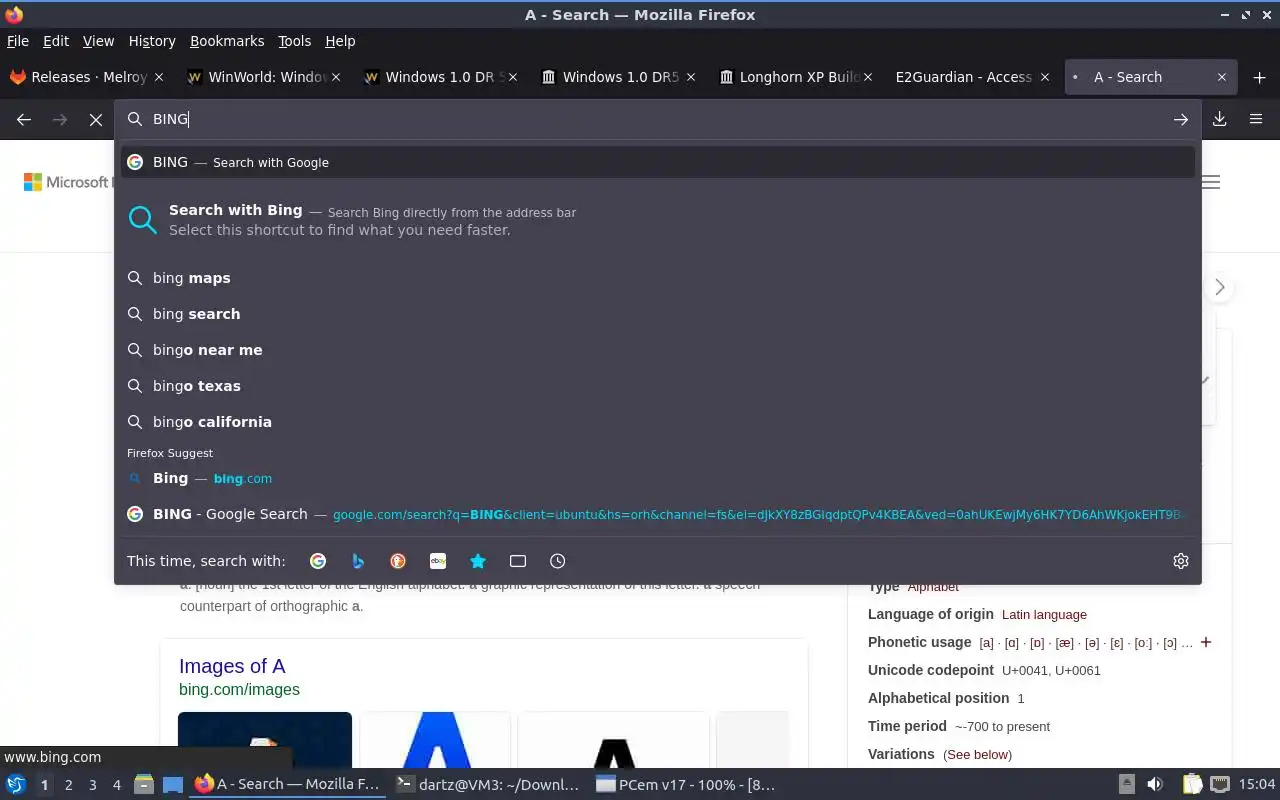Switch to PCem v17 window
Image resolution: width=1280 pixels, height=800 pixels.
(x=685, y=784)
